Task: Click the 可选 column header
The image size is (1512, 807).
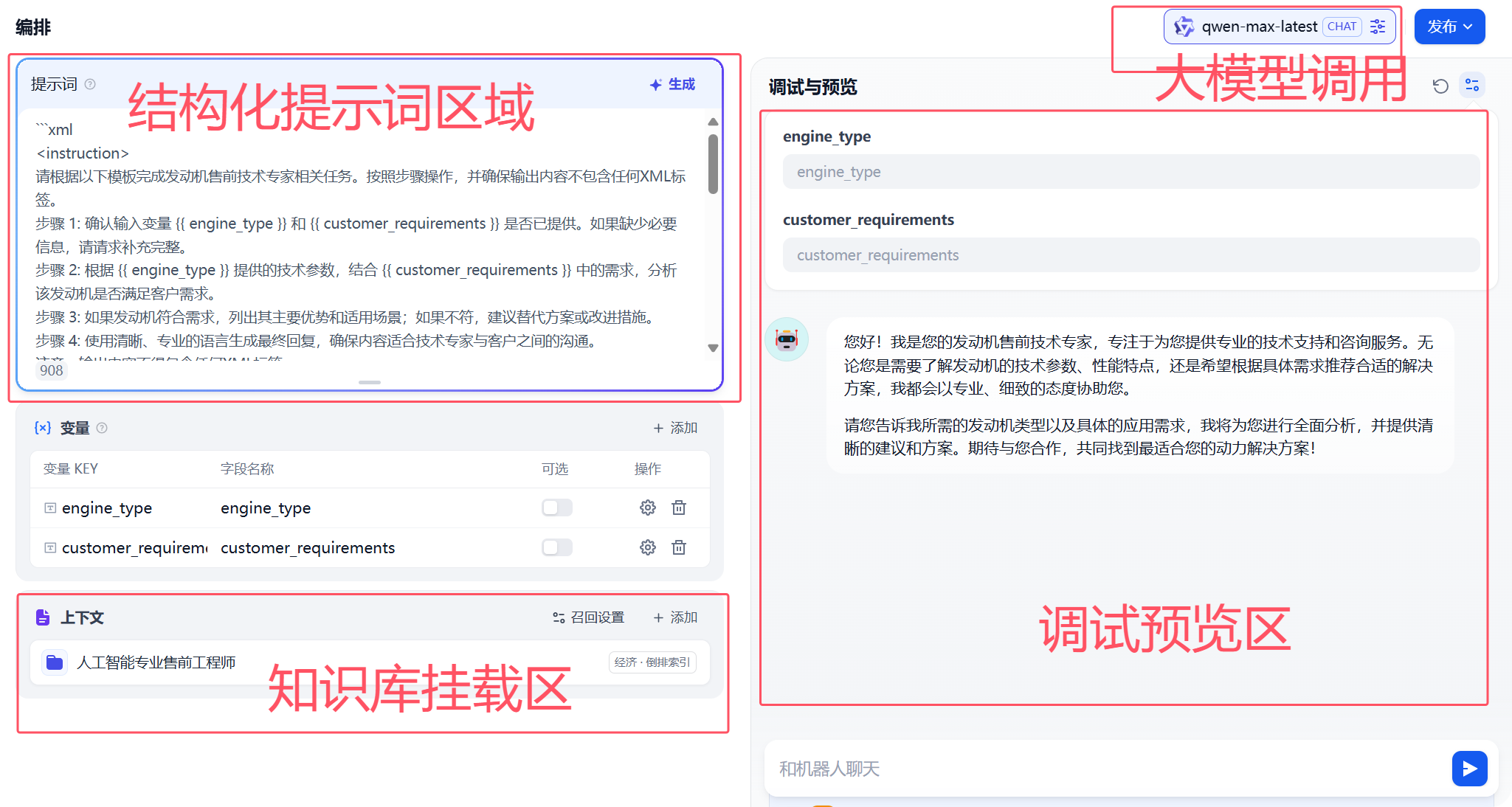Action: (555, 469)
